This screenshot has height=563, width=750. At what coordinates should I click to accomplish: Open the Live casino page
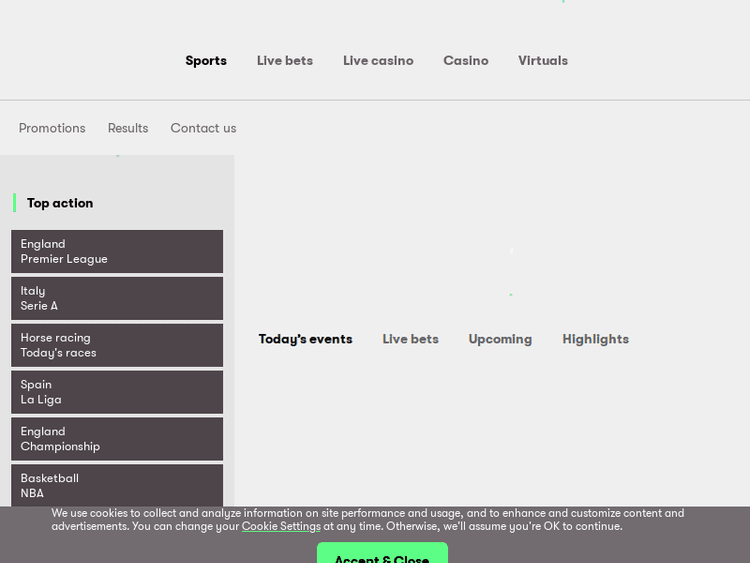tap(378, 61)
